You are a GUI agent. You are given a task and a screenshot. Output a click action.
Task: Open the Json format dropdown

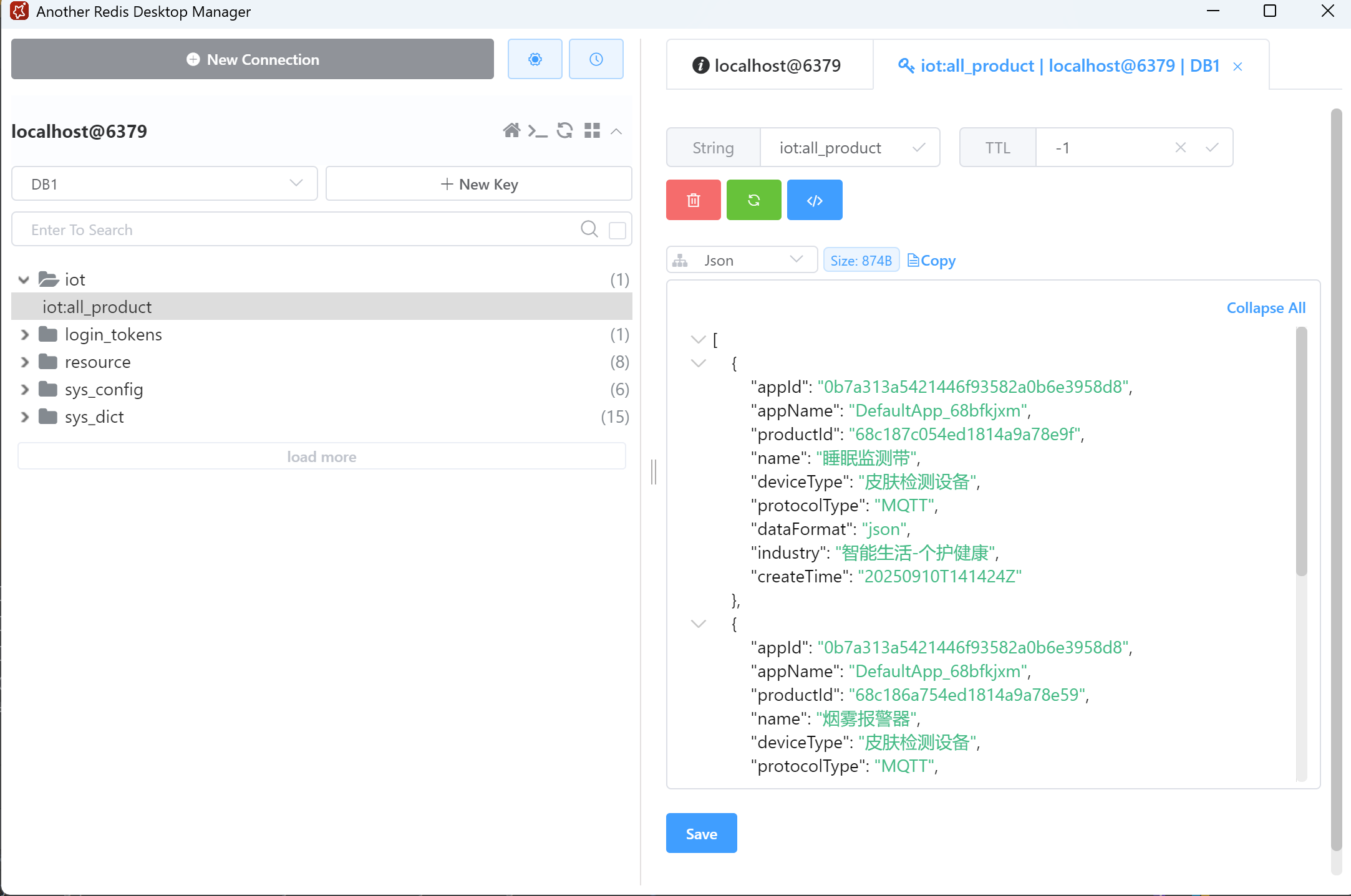click(x=742, y=259)
